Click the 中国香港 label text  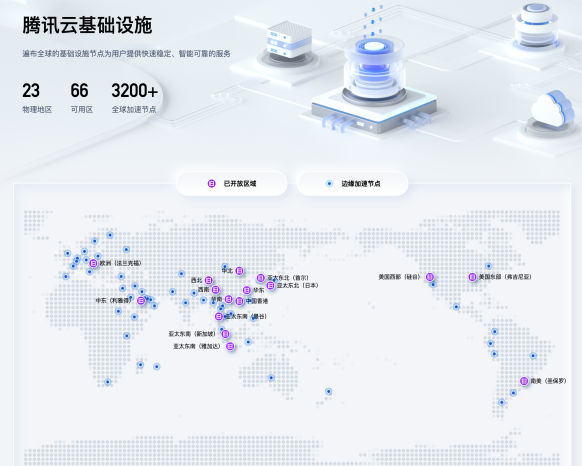coord(257,301)
